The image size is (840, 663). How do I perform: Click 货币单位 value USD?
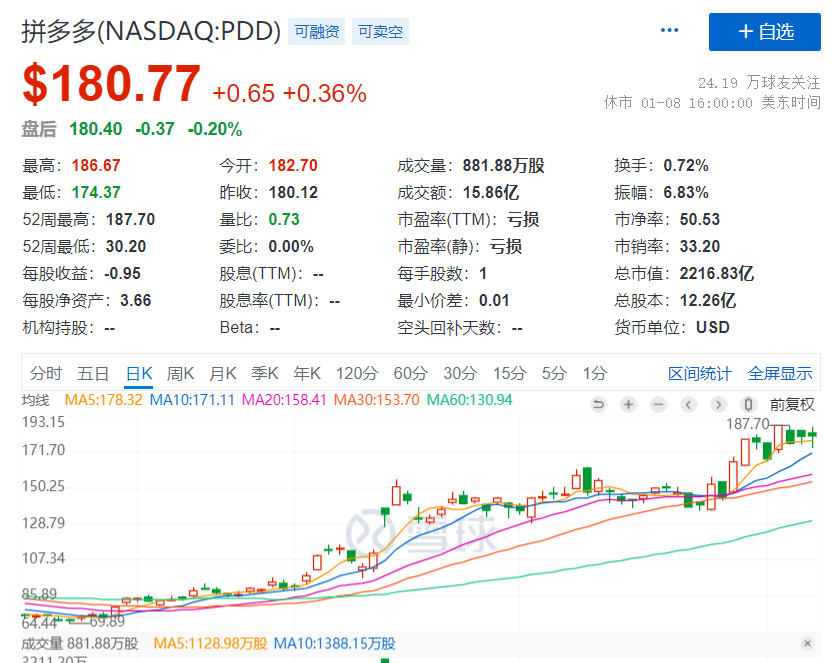[x=712, y=327]
